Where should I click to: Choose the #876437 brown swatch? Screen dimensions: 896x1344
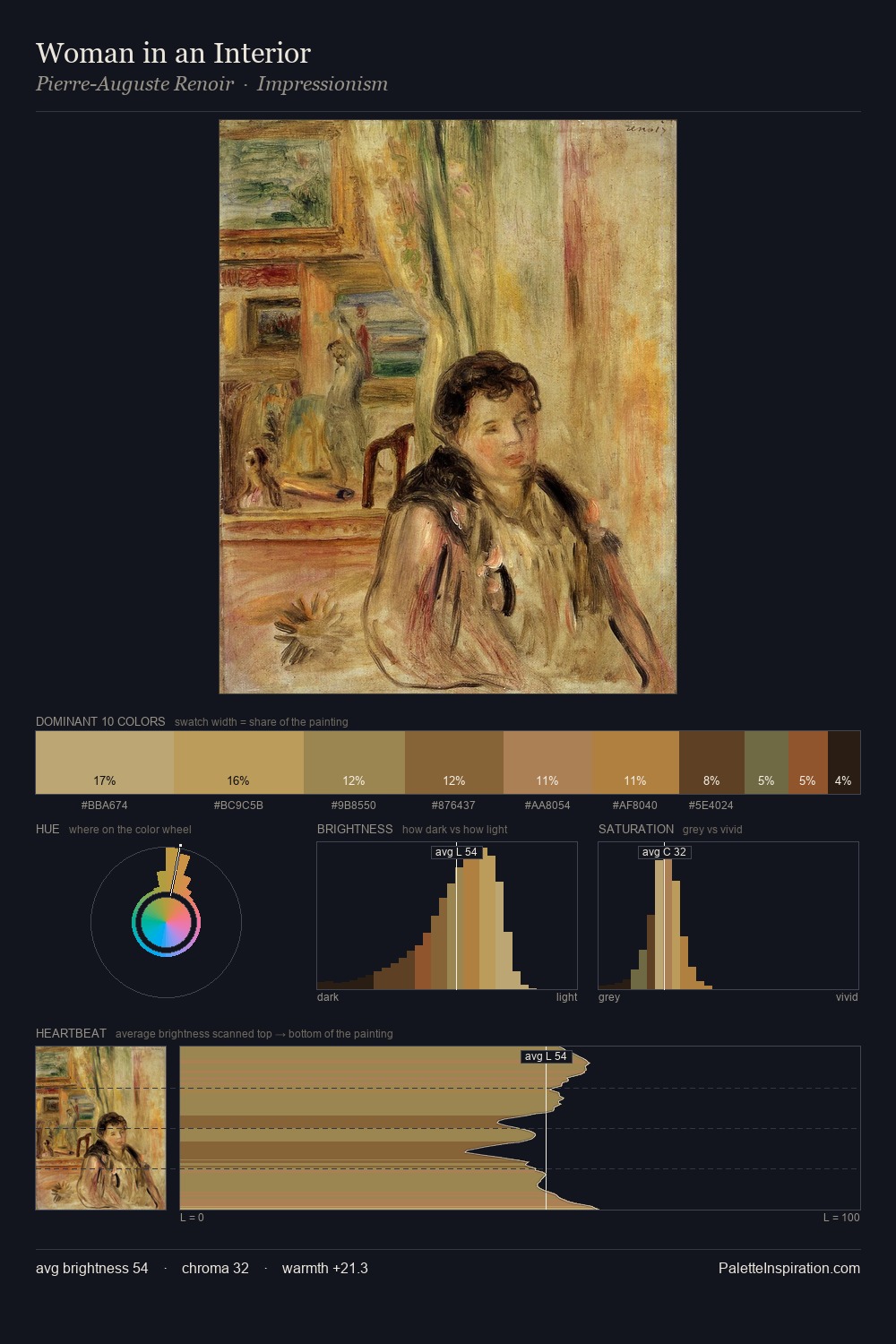[x=454, y=762]
